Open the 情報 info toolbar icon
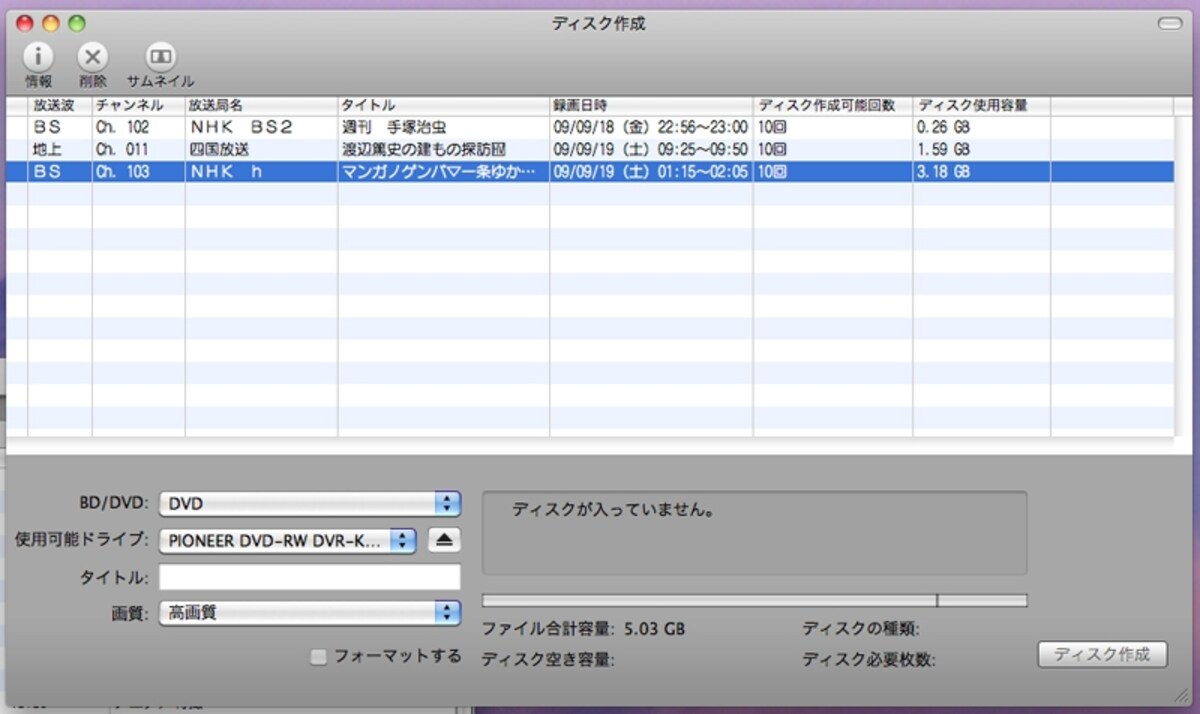The image size is (1200, 714). 38,57
